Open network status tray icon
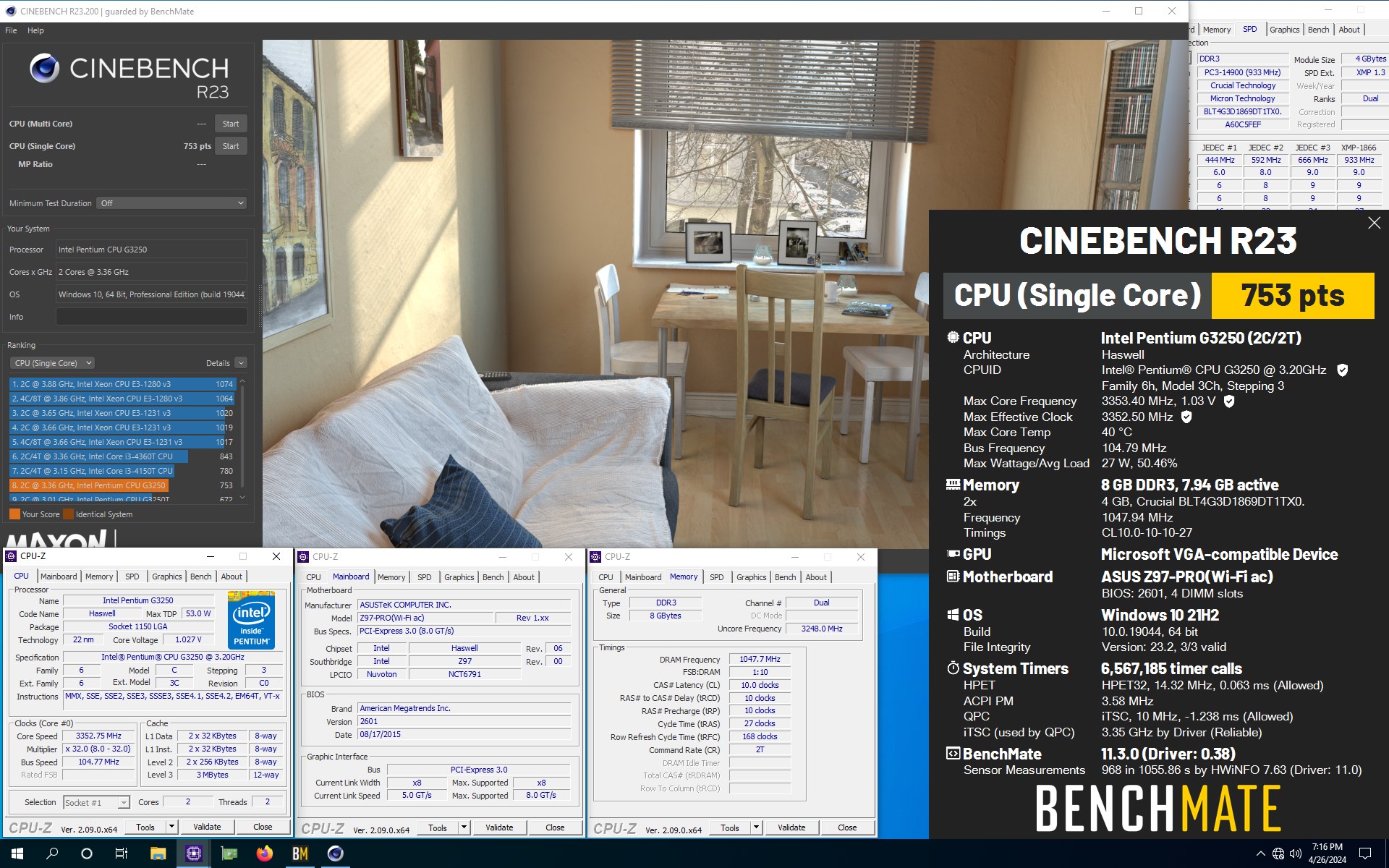The width and height of the screenshot is (1389, 868). (1278, 854)
